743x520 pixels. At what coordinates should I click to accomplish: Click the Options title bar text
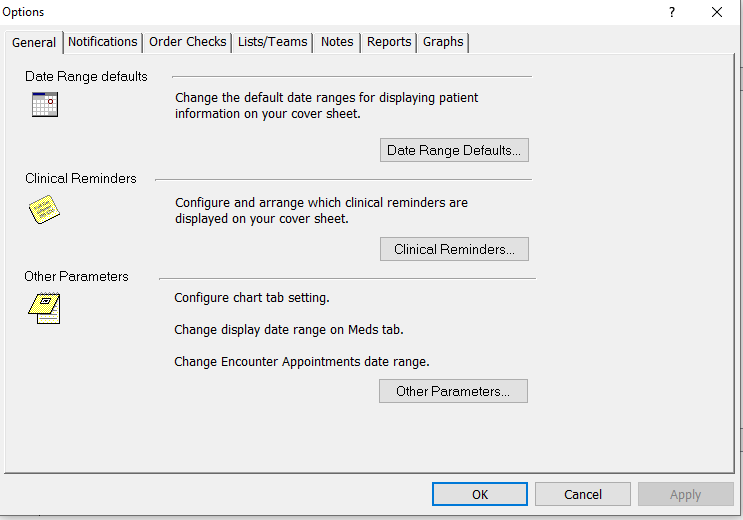pyautogui.click(x=23, y=12)
